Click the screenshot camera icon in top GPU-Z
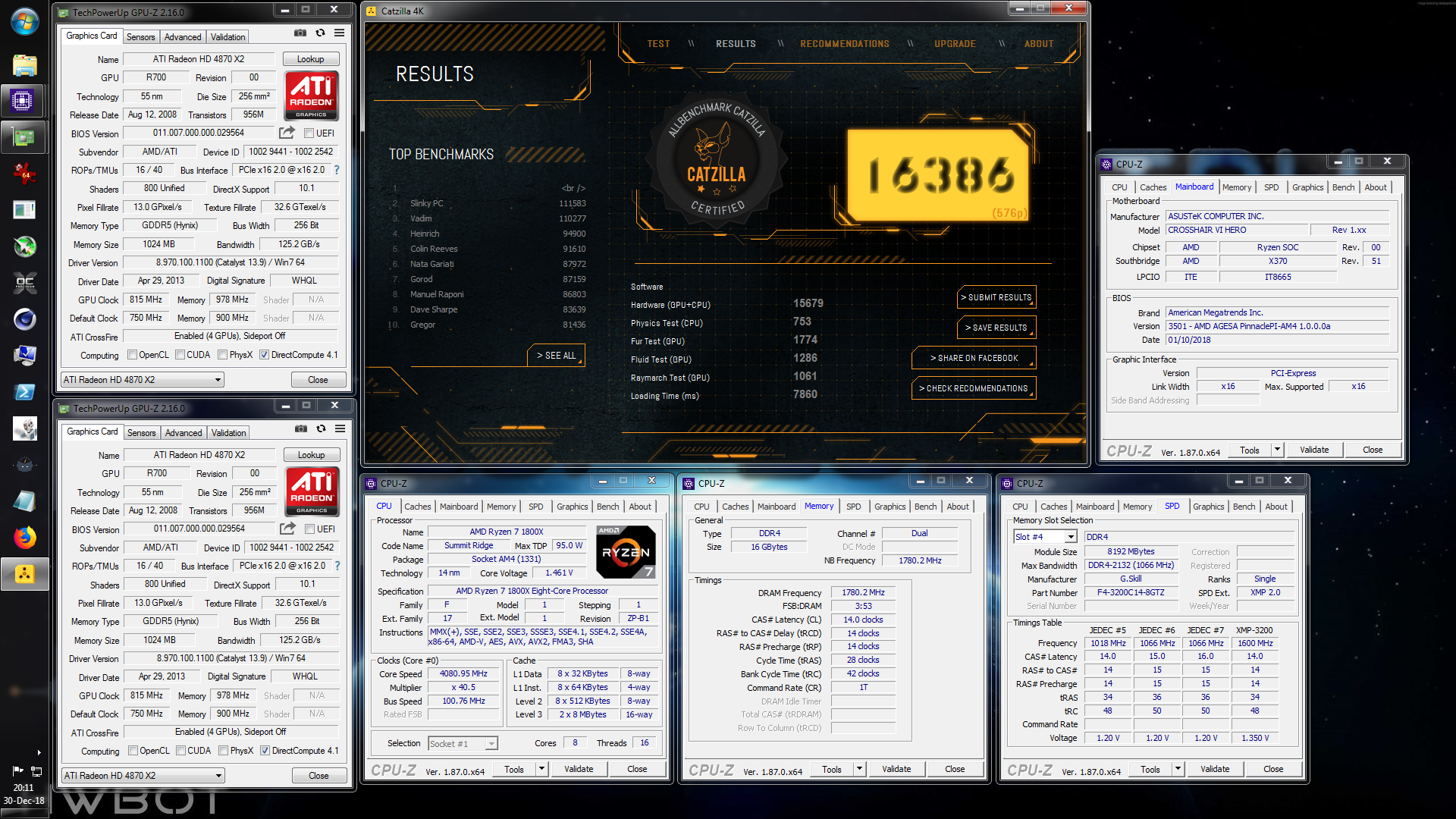The image size is (1456, 819). pos(300,33)
